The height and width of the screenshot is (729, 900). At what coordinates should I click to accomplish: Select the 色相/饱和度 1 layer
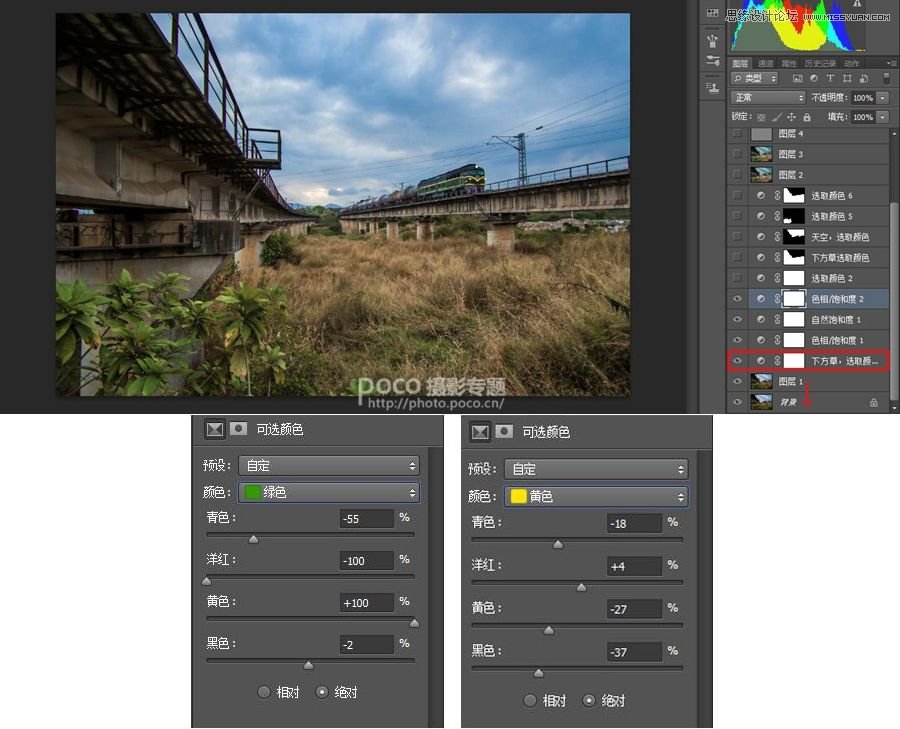pyautogui.click(x=808, y=340)
